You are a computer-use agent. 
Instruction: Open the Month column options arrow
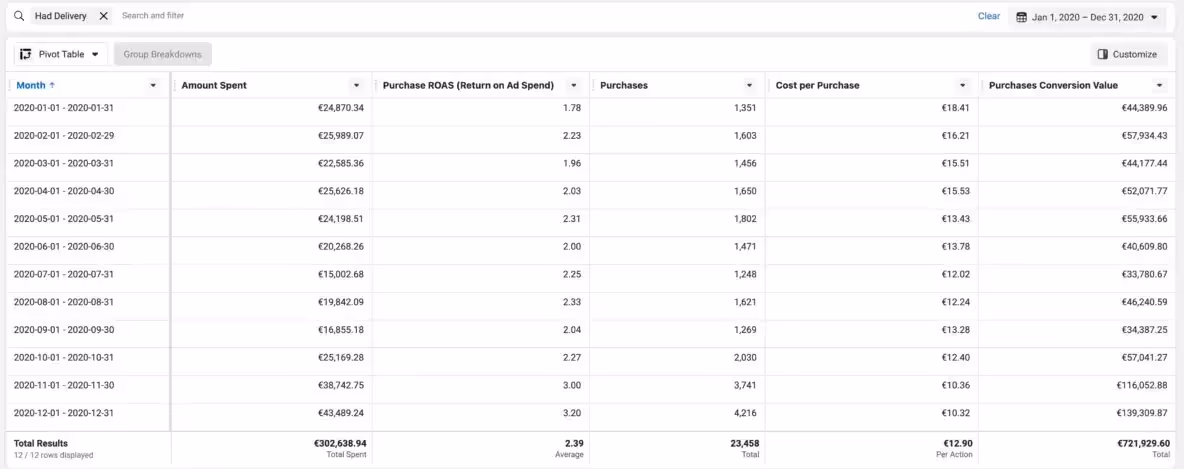pos(153,85)
